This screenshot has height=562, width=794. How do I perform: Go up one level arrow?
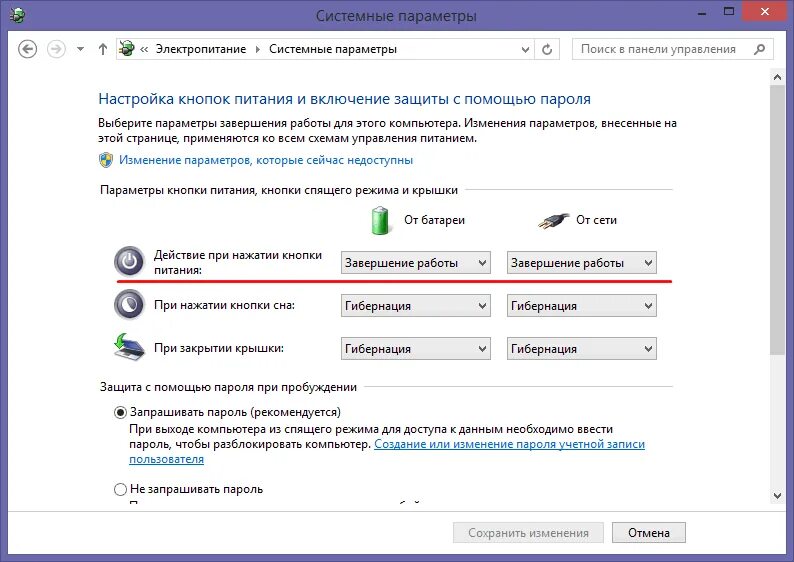[103, 49]
